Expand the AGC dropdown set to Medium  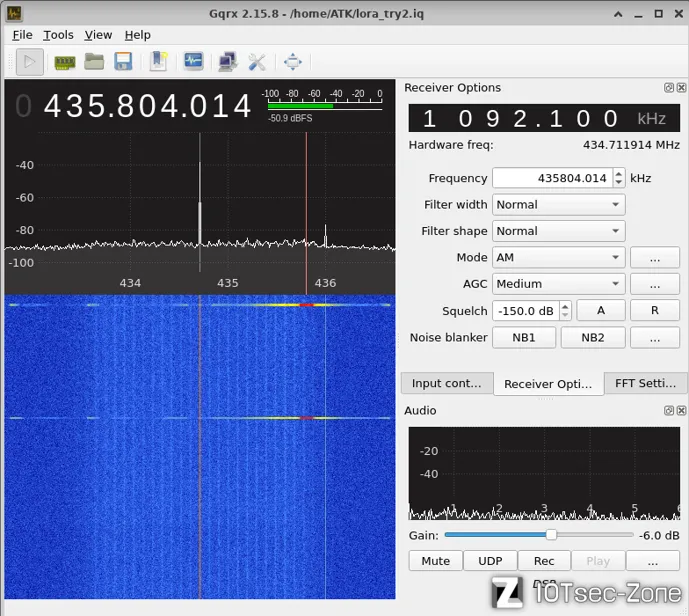(x=558, y=284)
